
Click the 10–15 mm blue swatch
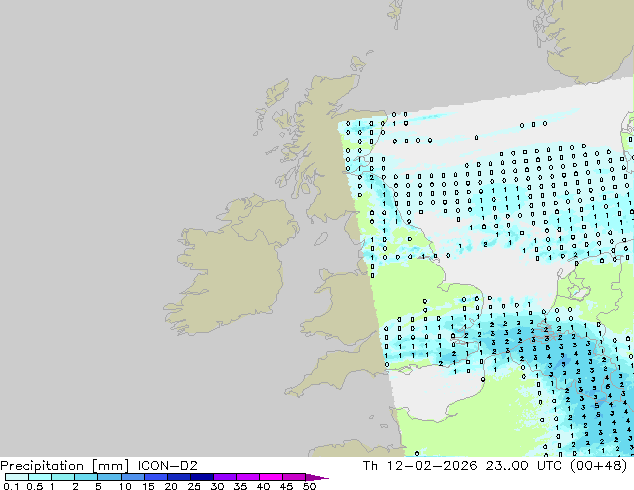pos(132,477)
